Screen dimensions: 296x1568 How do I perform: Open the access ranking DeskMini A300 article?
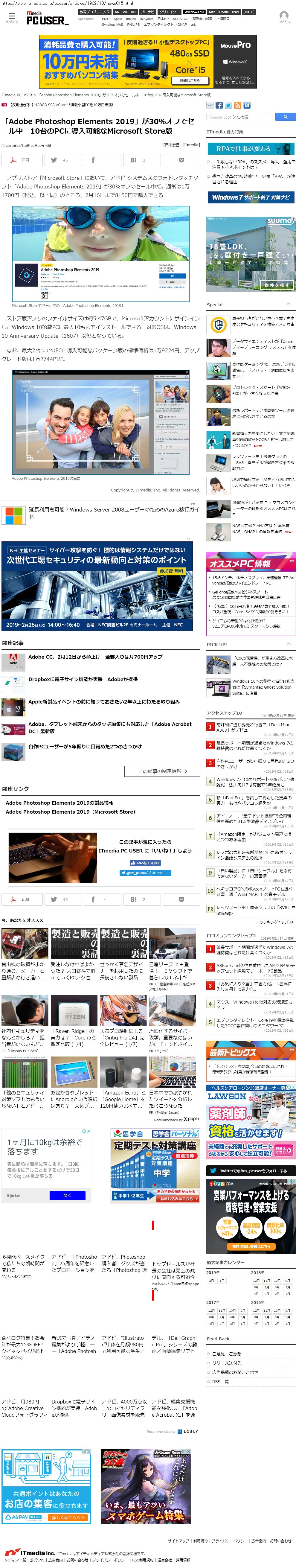[x=254, y=727]
